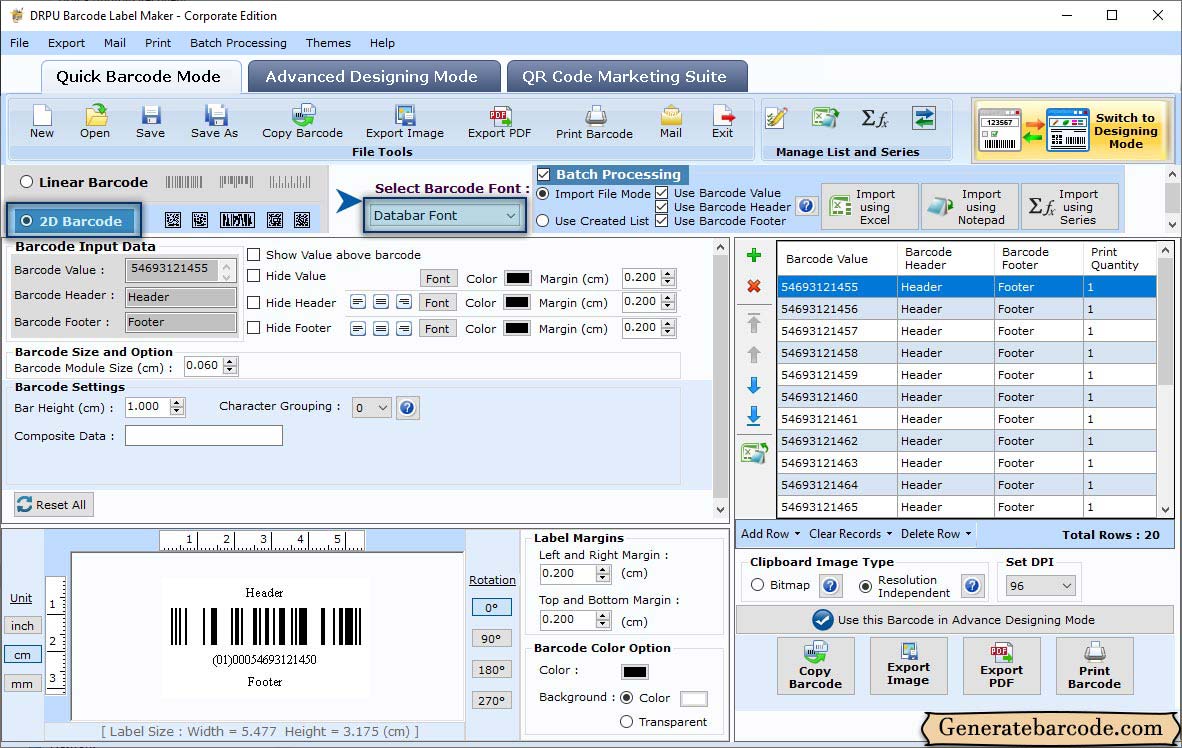
Task: Click the sigma fx series icon in Manage List
Action: pyautogui.click(x=874, y=118)
